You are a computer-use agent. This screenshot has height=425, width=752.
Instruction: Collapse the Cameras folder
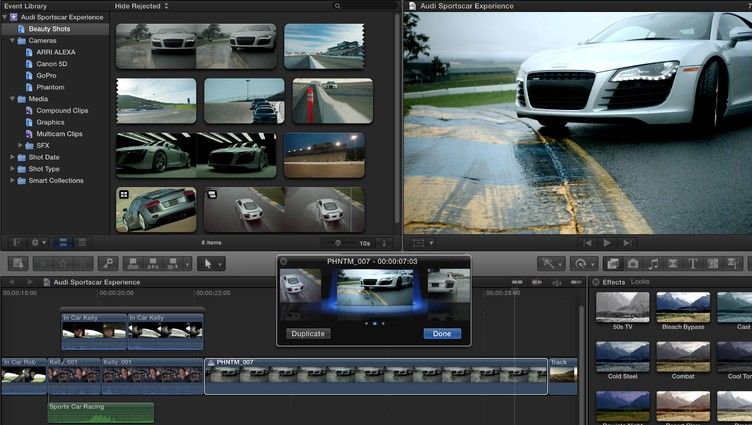(12, 41)
